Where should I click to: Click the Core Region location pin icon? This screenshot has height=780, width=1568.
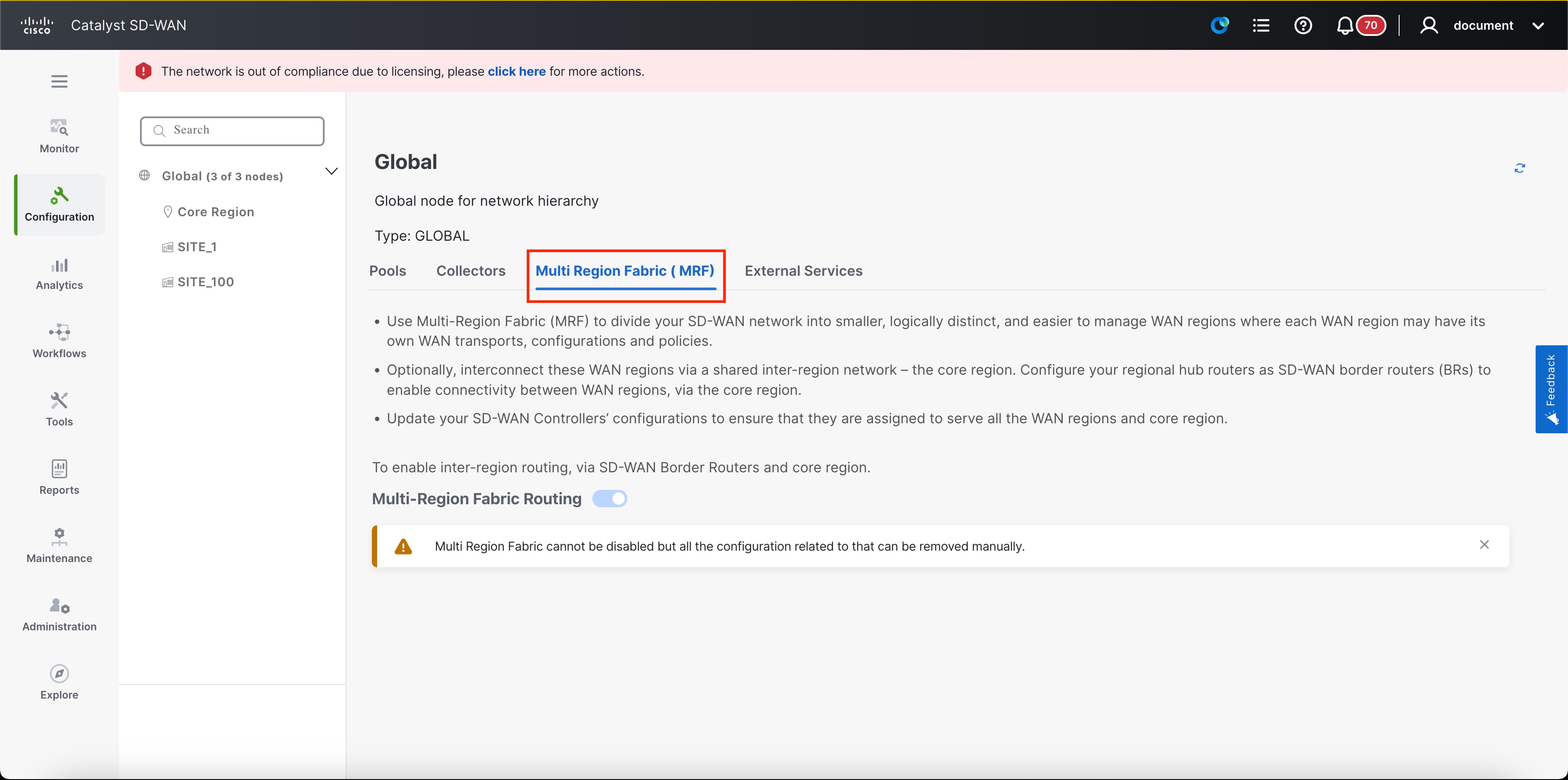pyautogui.click(x=168, y=211)
